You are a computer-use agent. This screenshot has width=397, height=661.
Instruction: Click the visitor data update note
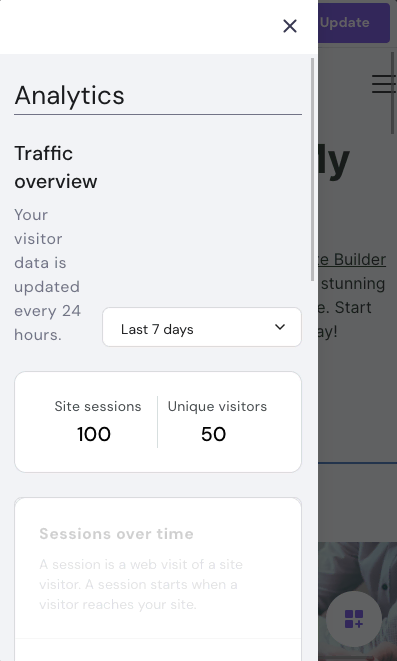pyautogui.click(x=47, y=274)
